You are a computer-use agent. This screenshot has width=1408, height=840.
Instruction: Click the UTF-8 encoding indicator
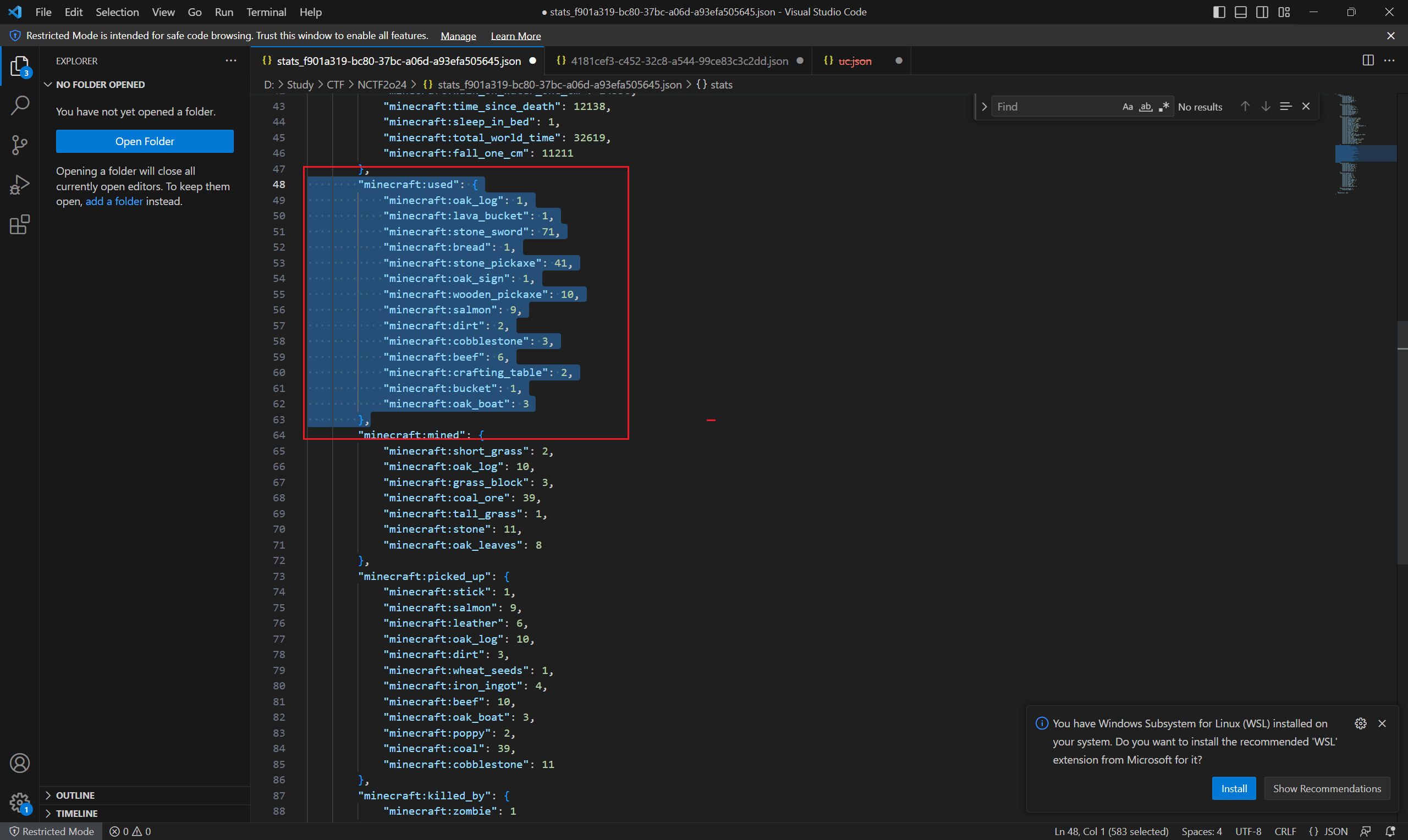pos(1248,832)
